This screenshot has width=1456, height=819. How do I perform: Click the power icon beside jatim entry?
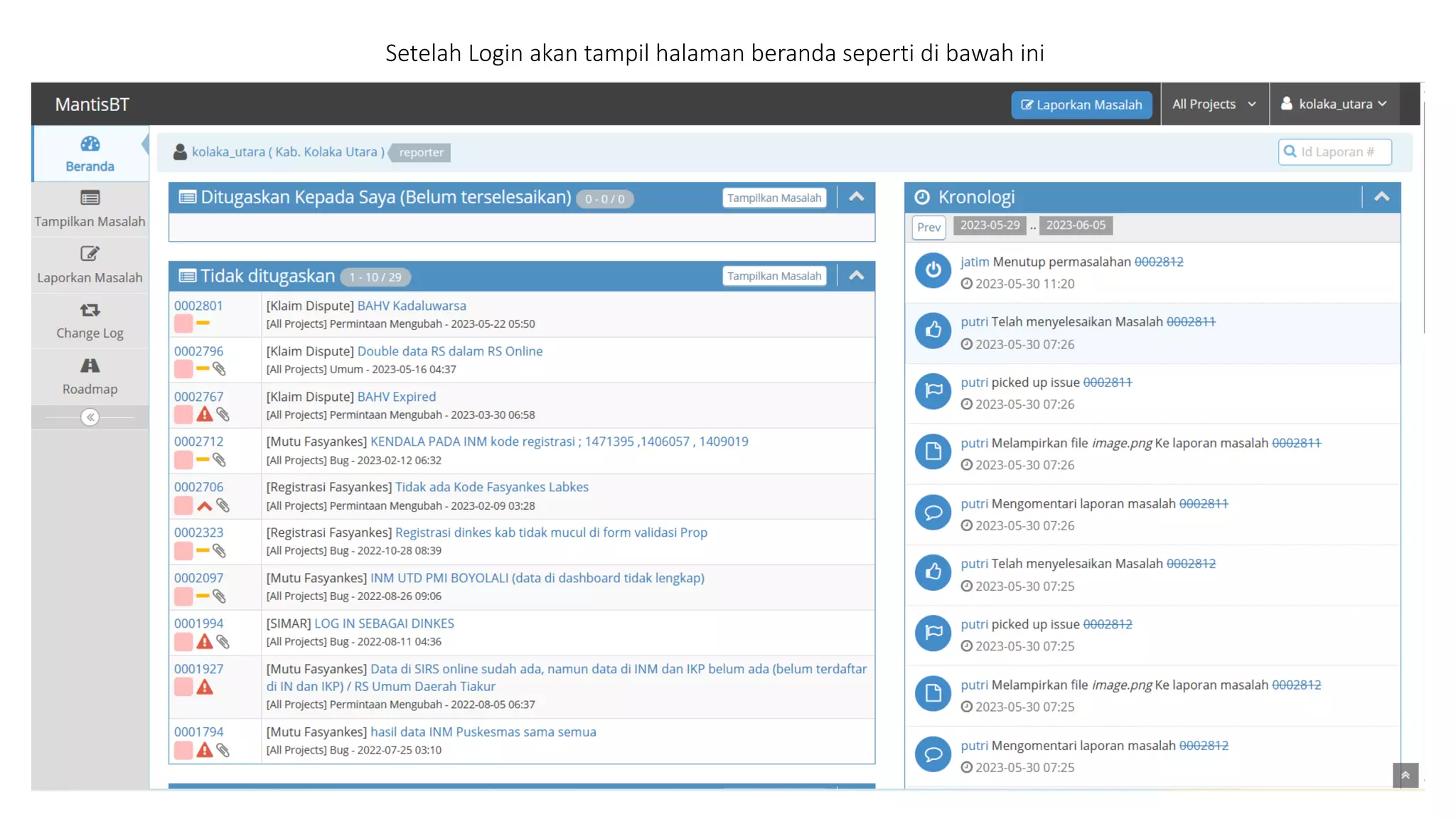click(933, 270)
